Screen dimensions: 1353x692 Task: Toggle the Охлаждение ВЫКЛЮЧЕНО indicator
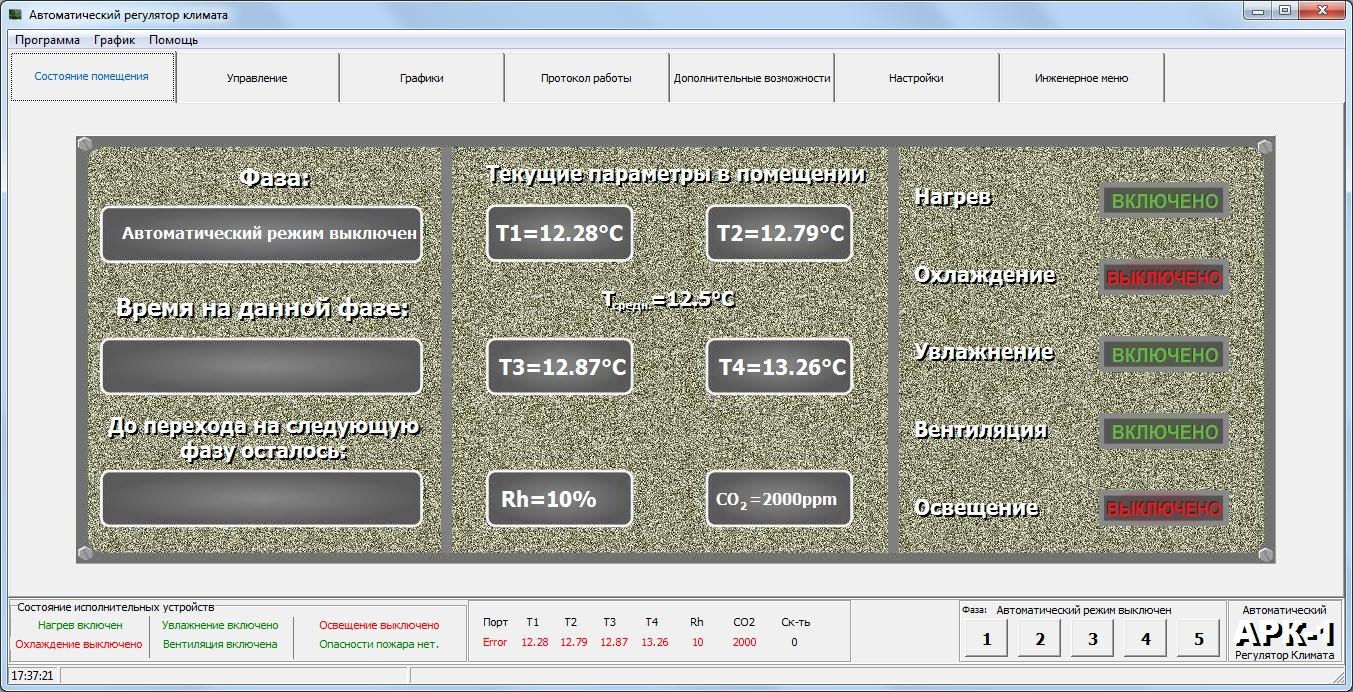(x=1165, y=278)
